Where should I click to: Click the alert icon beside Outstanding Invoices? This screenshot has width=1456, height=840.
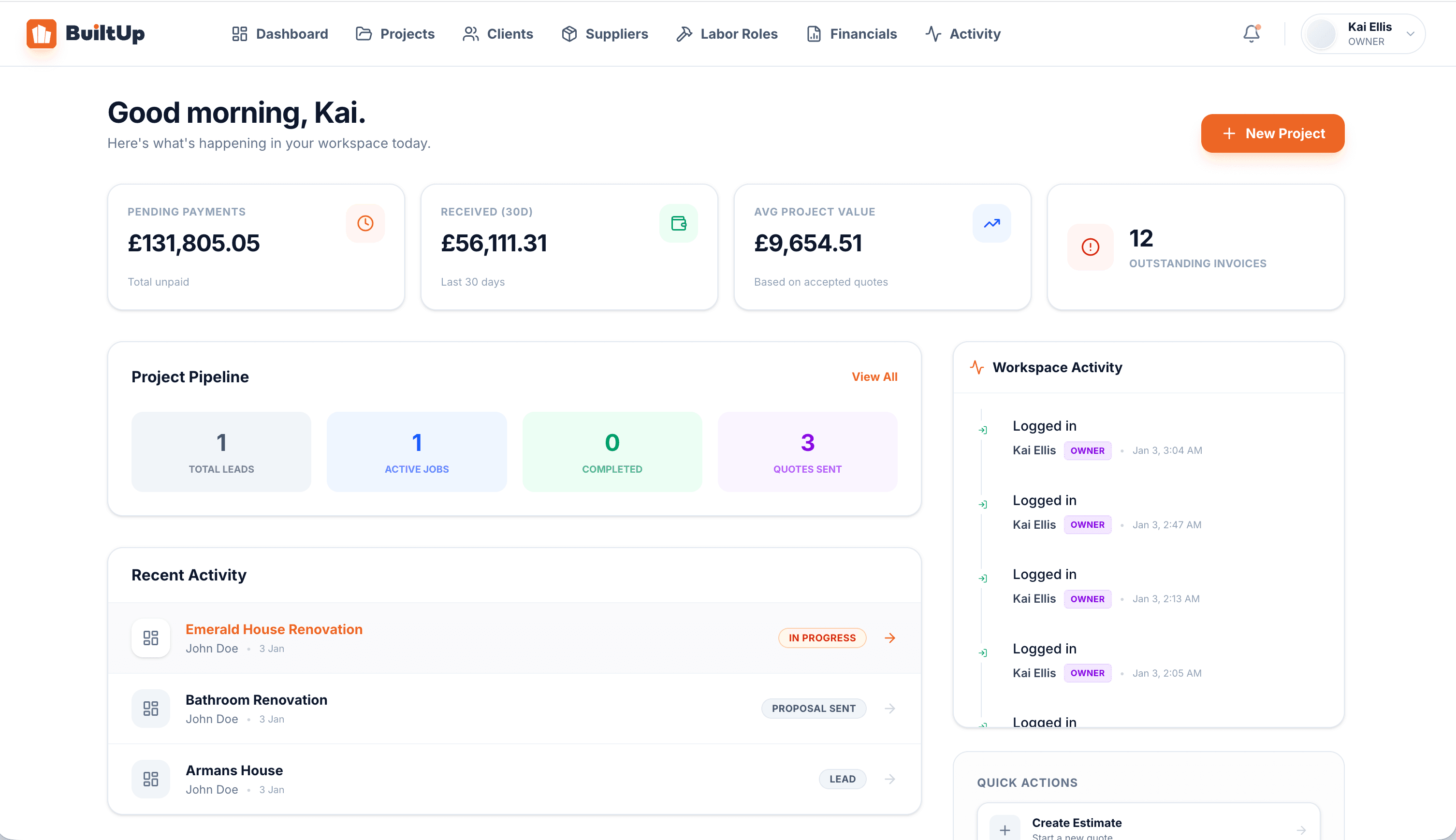(x=1090, y=247)
